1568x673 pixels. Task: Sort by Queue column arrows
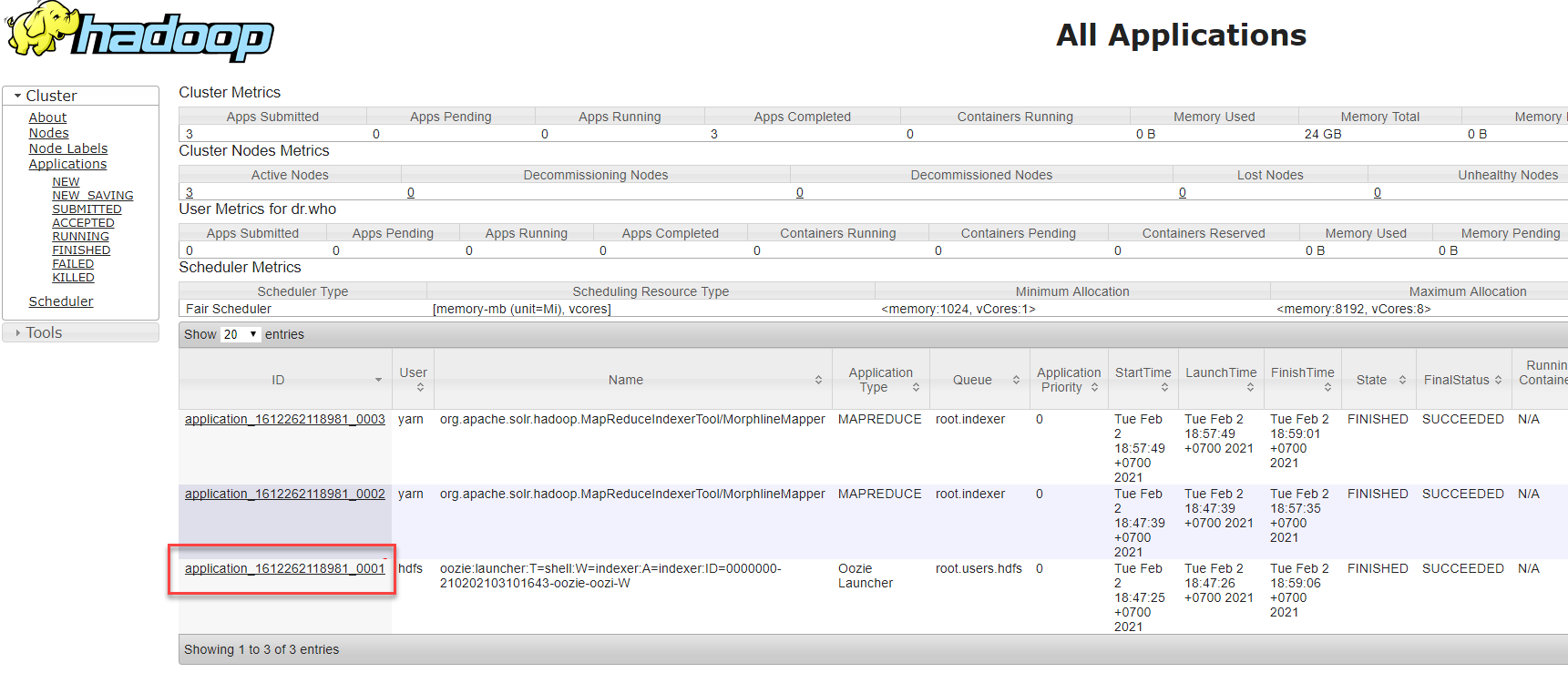1016,380
